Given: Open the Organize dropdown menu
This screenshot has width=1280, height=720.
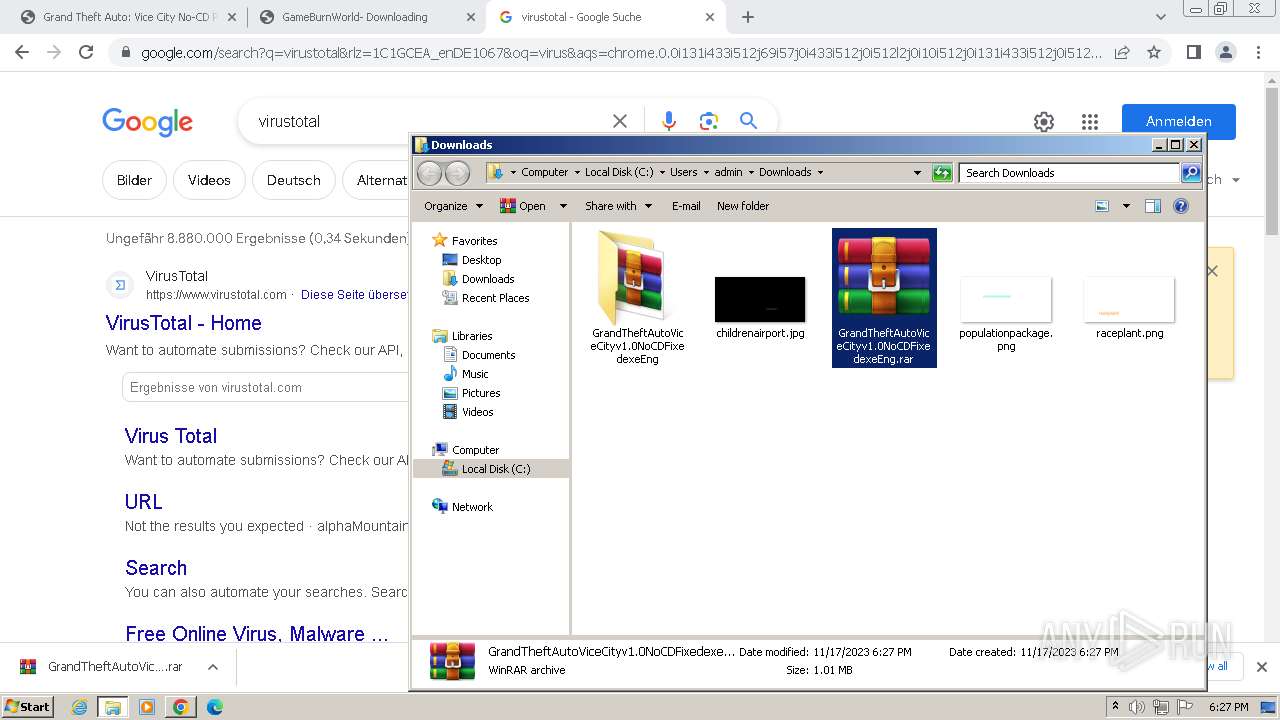Looking at the screenshot, I should pyautogui.click(x=453, y=206).
